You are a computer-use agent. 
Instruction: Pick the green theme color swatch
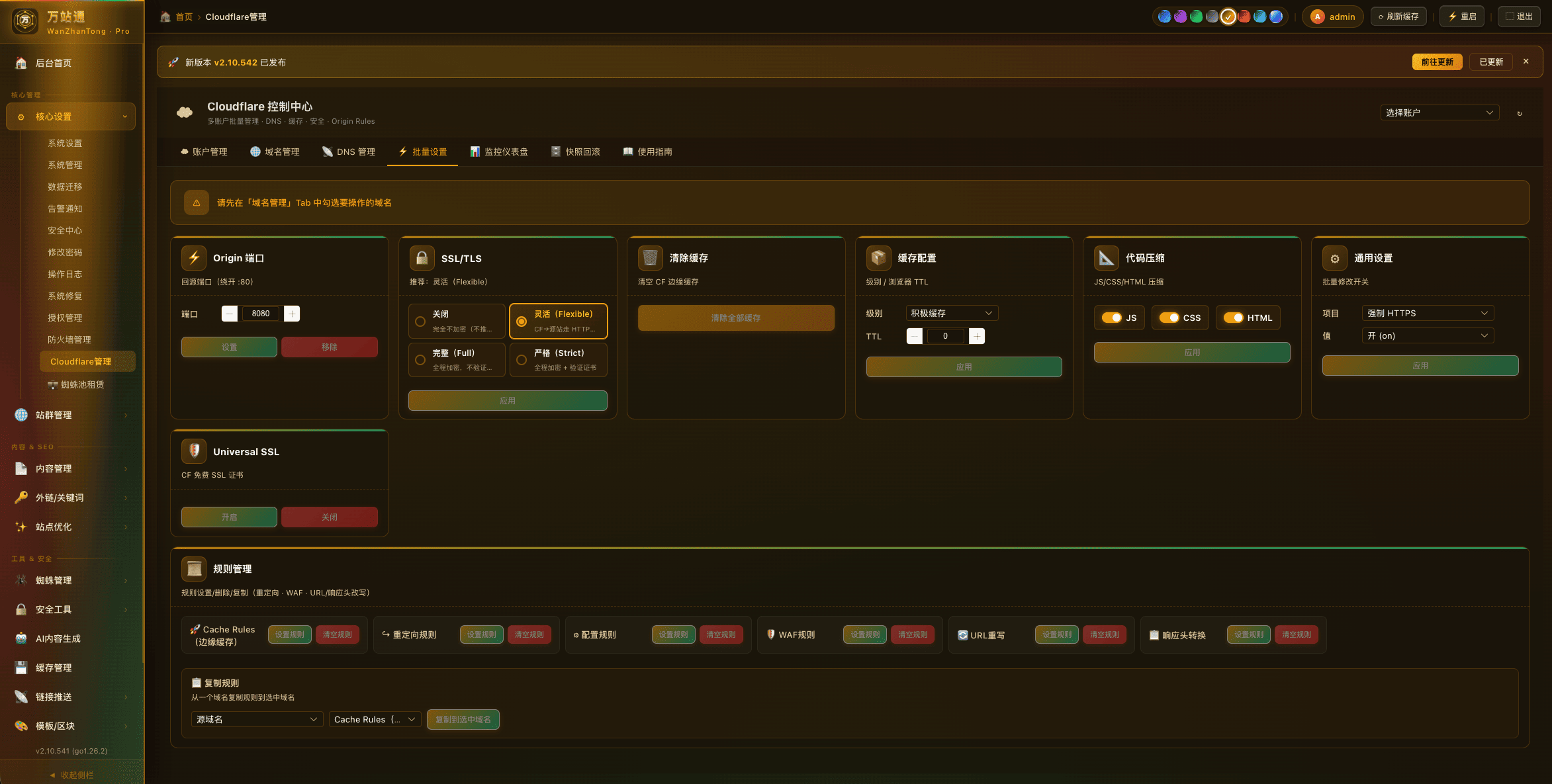coord(1196,17)
